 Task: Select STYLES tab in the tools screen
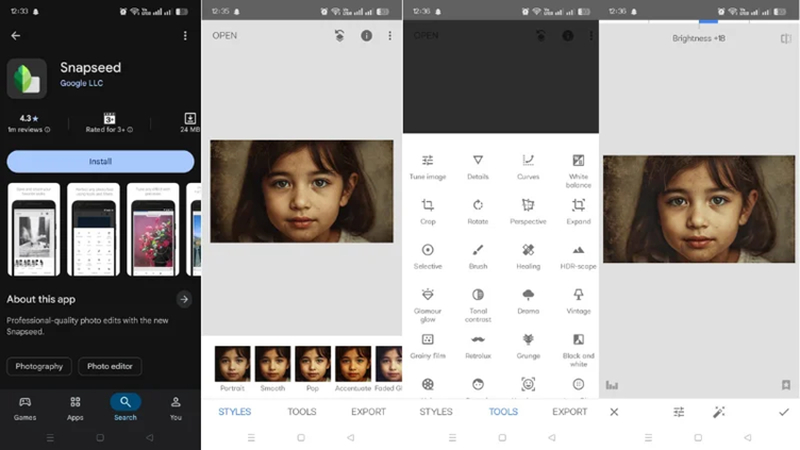[x=436, y=412]
